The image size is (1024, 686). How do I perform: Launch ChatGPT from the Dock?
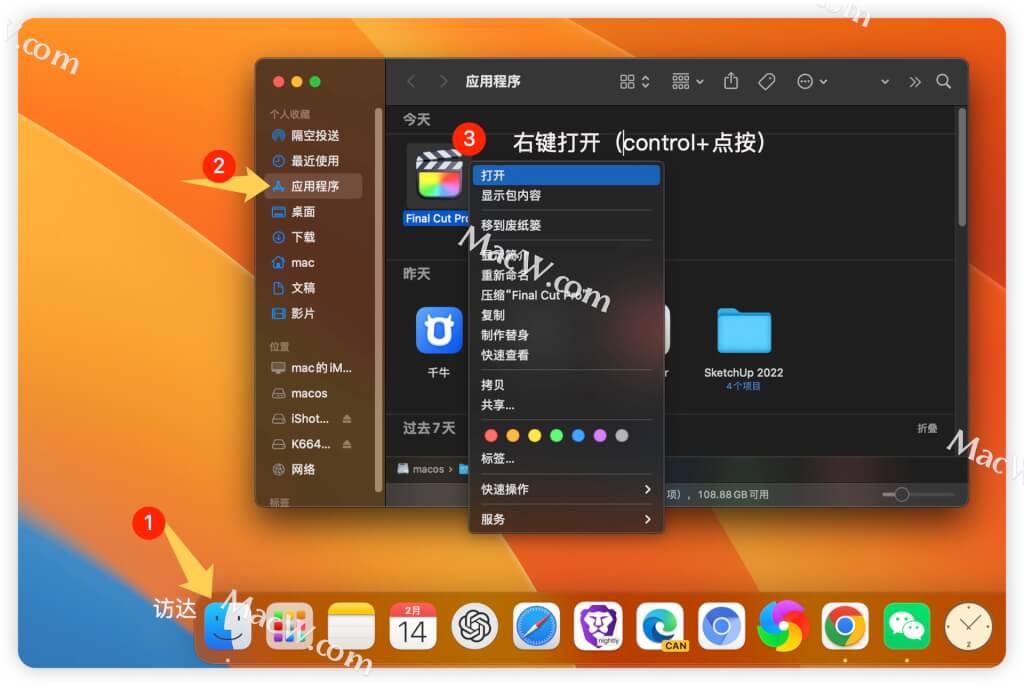(x=475, y=626)
